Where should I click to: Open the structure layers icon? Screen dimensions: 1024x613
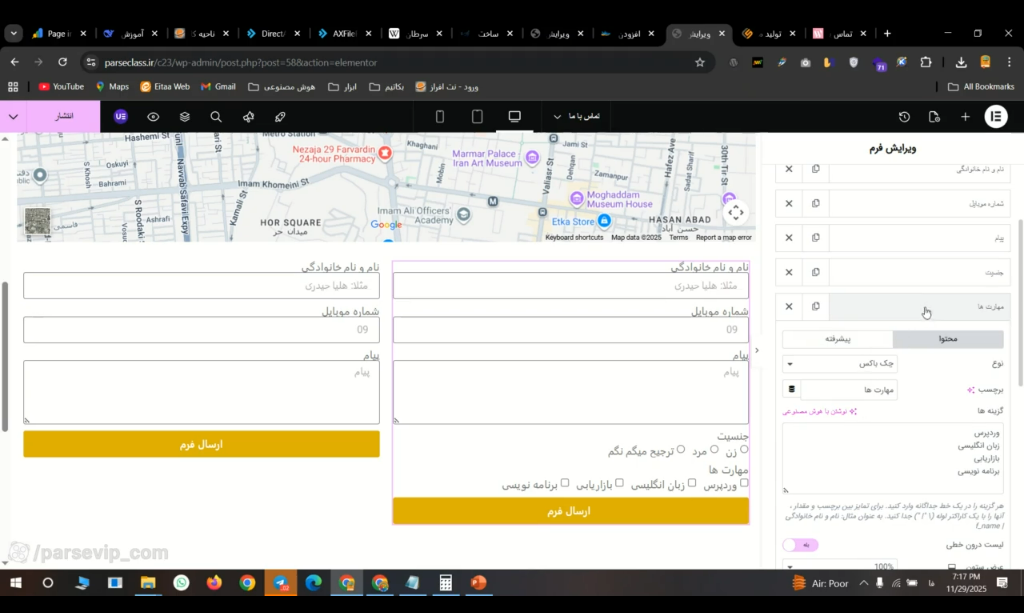tap(185, 116)
